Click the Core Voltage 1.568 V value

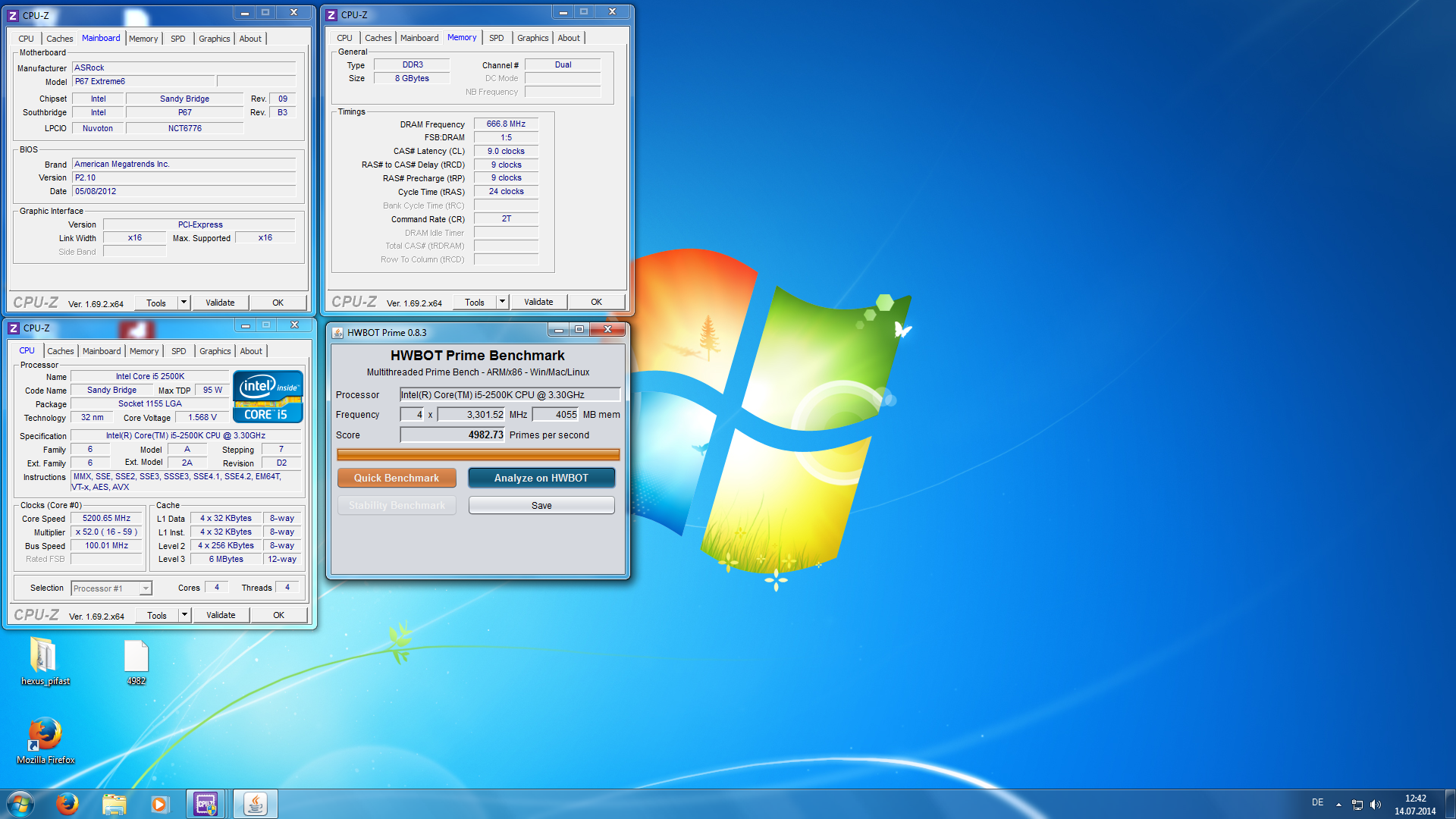coord(202,417)
